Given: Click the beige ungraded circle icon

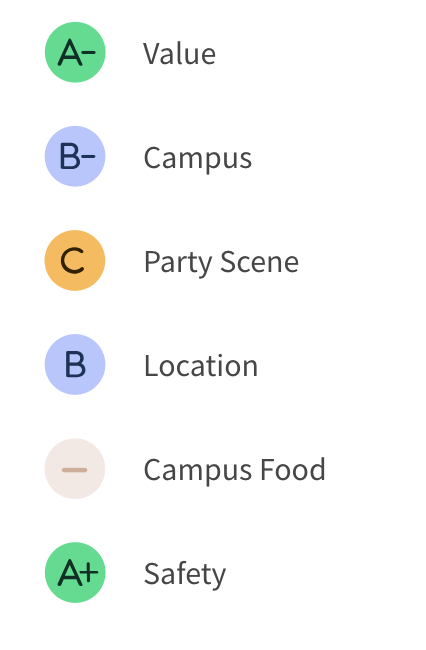Looking at the screenshot, I should [75, 469].
